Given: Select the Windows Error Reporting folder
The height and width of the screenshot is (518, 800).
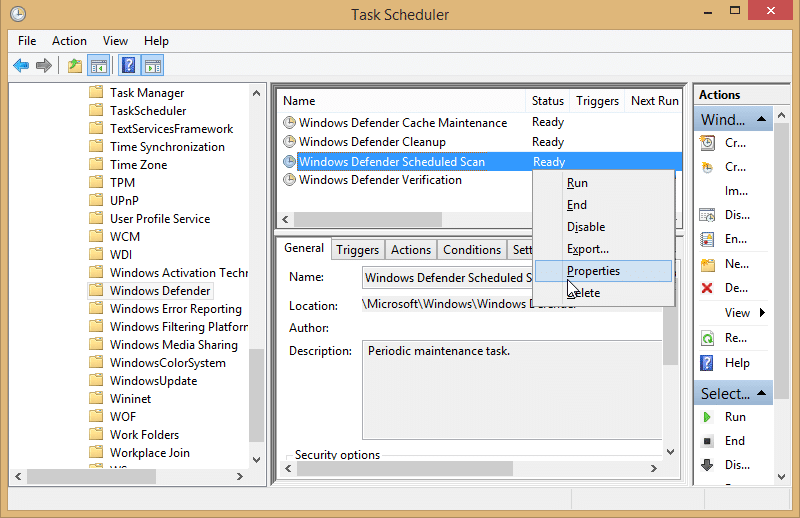Looking at the screenshot, I should pyautogui.click(x=176, y=309).
